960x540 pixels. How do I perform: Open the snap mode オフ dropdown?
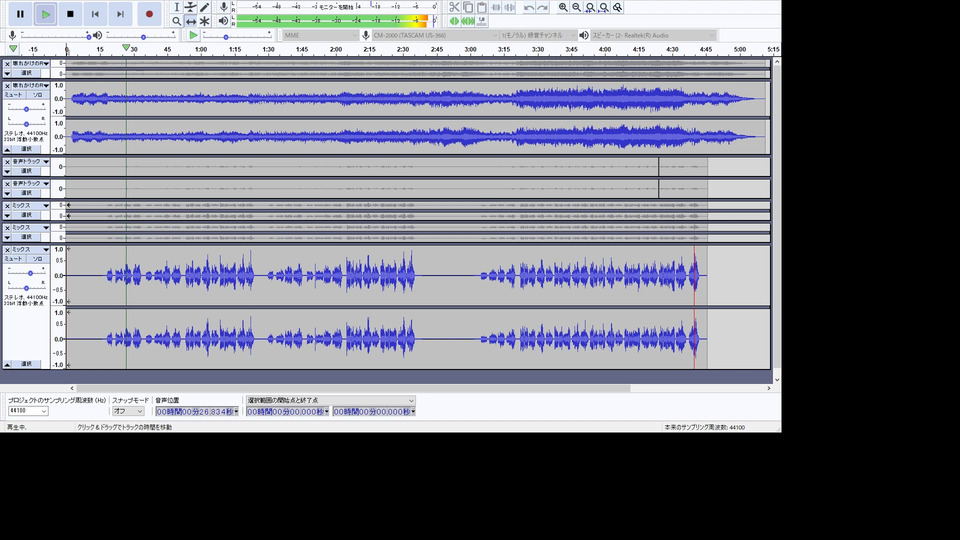click(128, 411)
